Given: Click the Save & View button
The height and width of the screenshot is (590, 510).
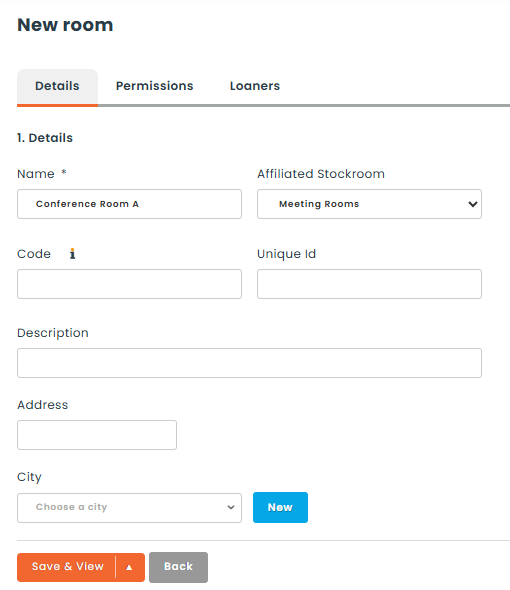Looking at the screenshot, I should (67, 567).
